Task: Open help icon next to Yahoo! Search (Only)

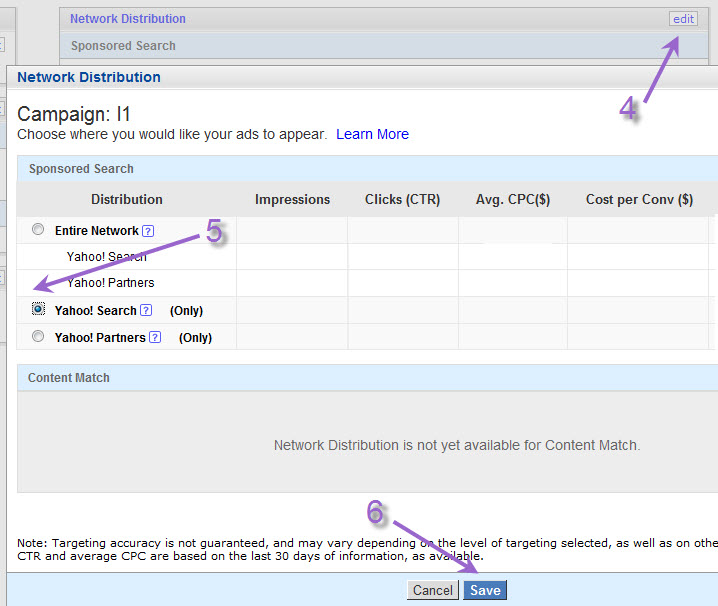Action: pos(146,310)
